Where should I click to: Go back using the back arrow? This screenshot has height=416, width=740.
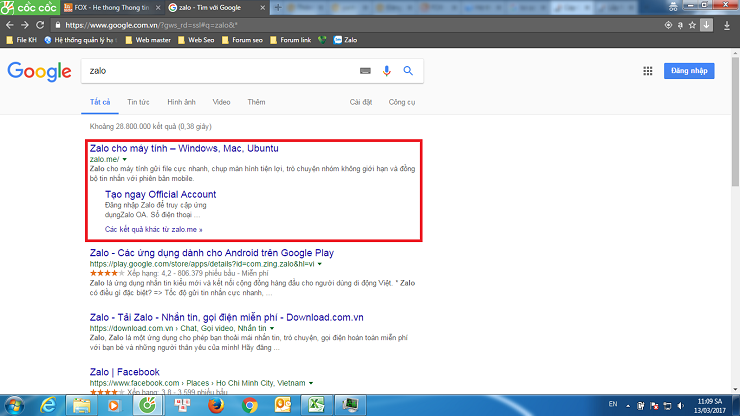pyautogui.click(x=9, y=25)
